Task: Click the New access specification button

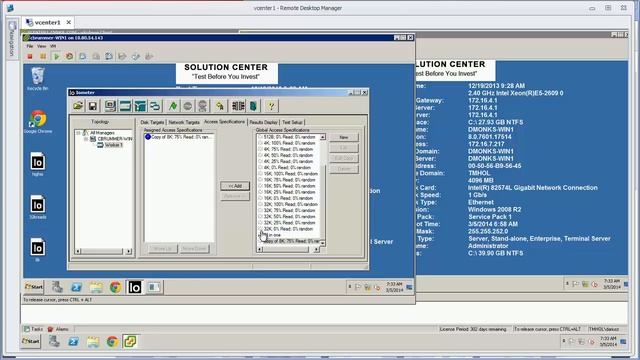Action: point(344,138)
